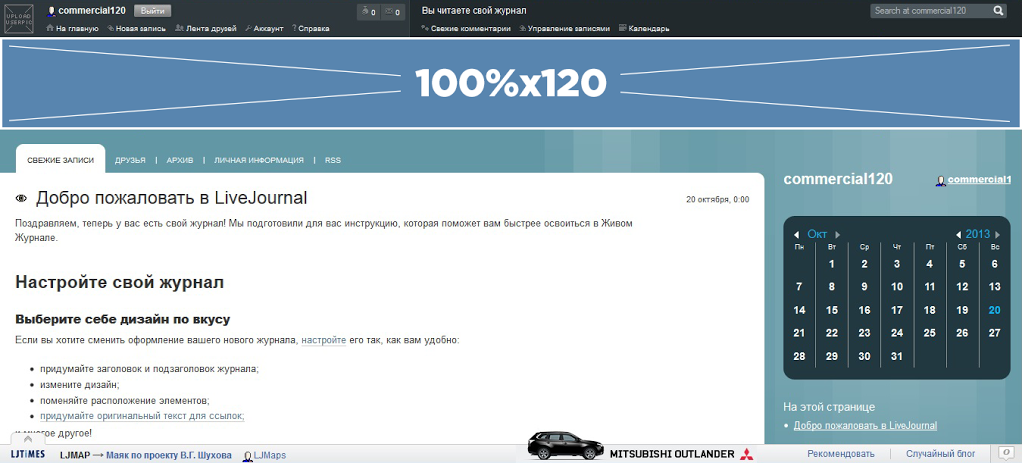Click the LJTimes logo in bottom bar
Viewport: 1022px width, 463px height.
point(28,455)
